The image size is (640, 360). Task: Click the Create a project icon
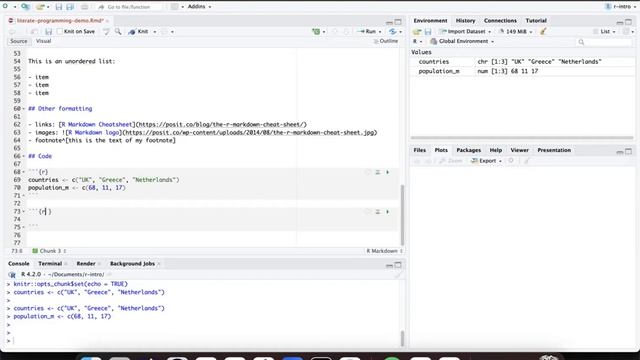point(25,7)
